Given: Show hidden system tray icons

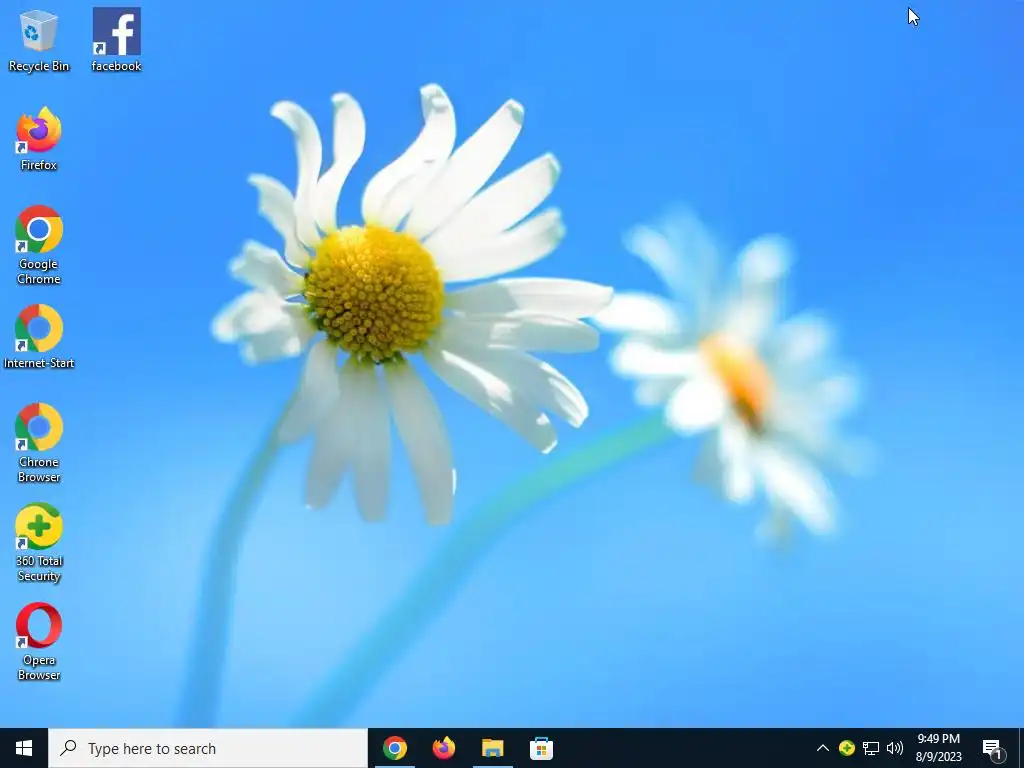Looking at the screenshot, I should click(822, 748).
